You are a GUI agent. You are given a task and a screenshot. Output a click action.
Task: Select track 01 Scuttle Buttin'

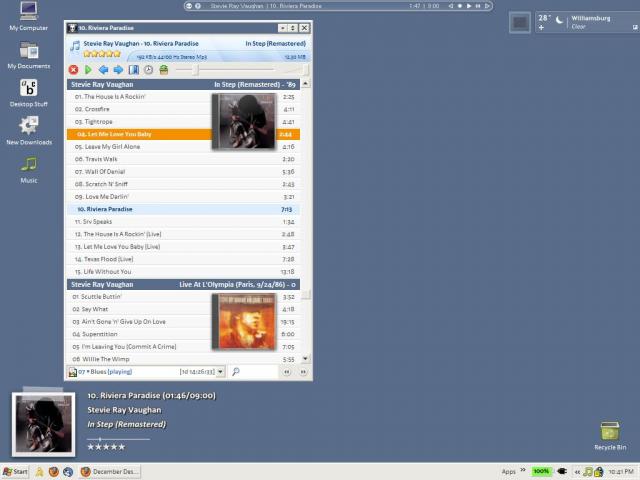[x=183, y=297]
